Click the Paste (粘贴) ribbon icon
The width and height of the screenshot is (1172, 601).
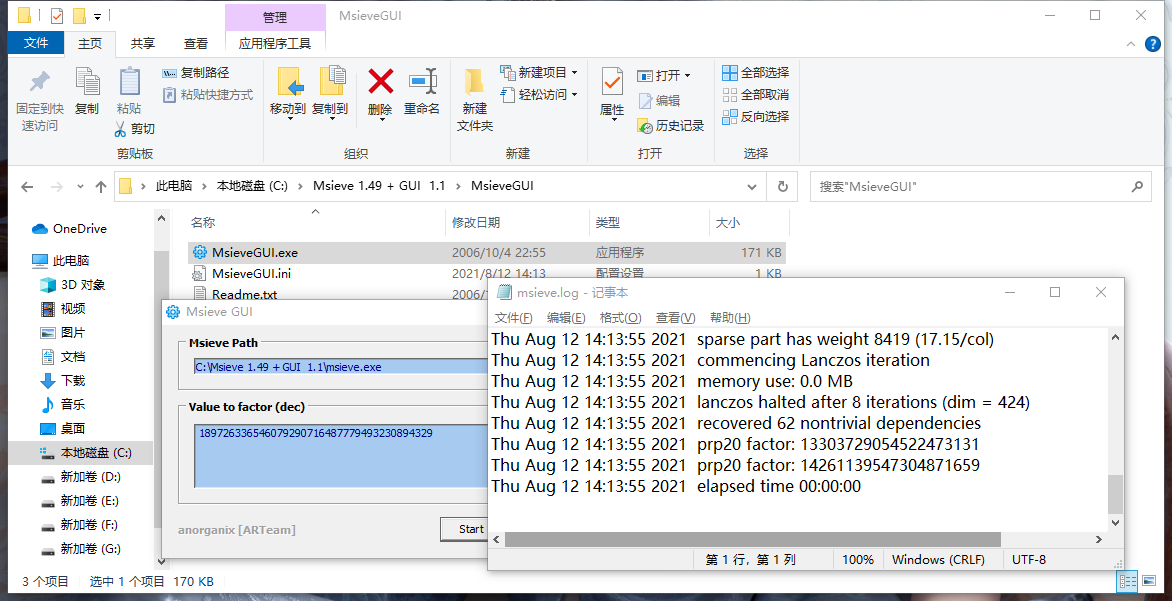coord(129,82)
